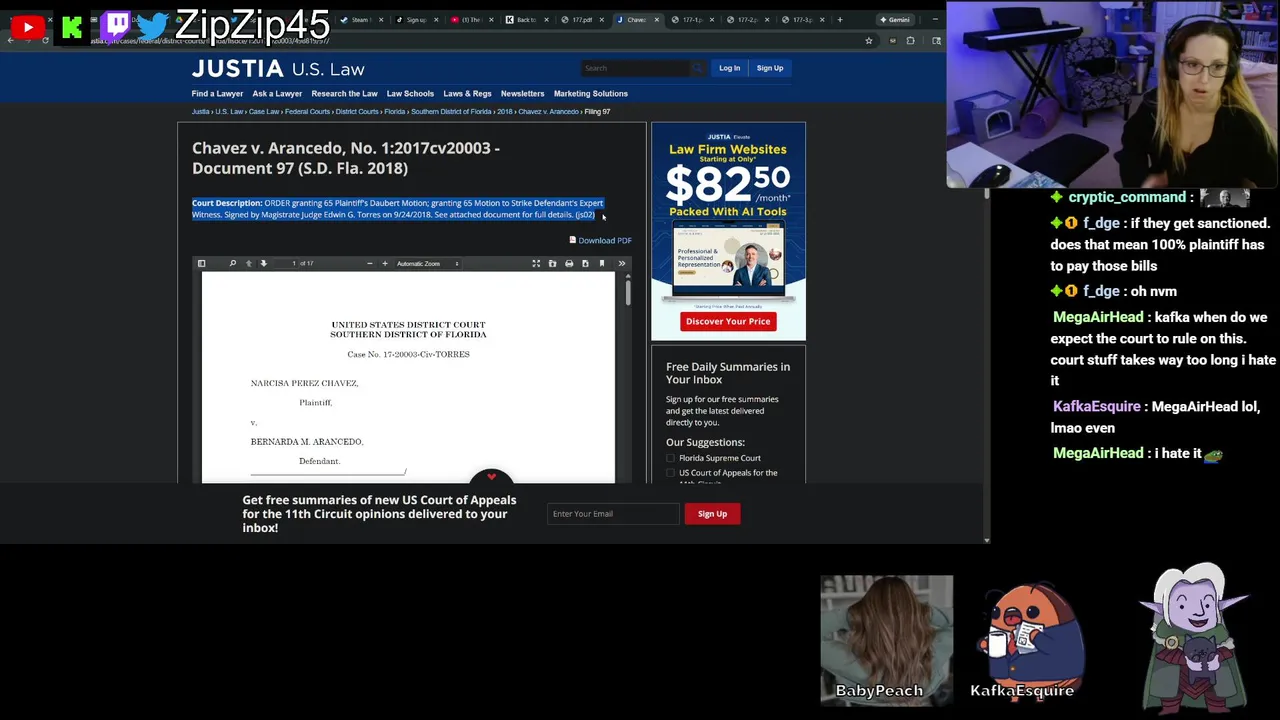
Task: Click the Justia search box
Action: (x=635, y=68)
